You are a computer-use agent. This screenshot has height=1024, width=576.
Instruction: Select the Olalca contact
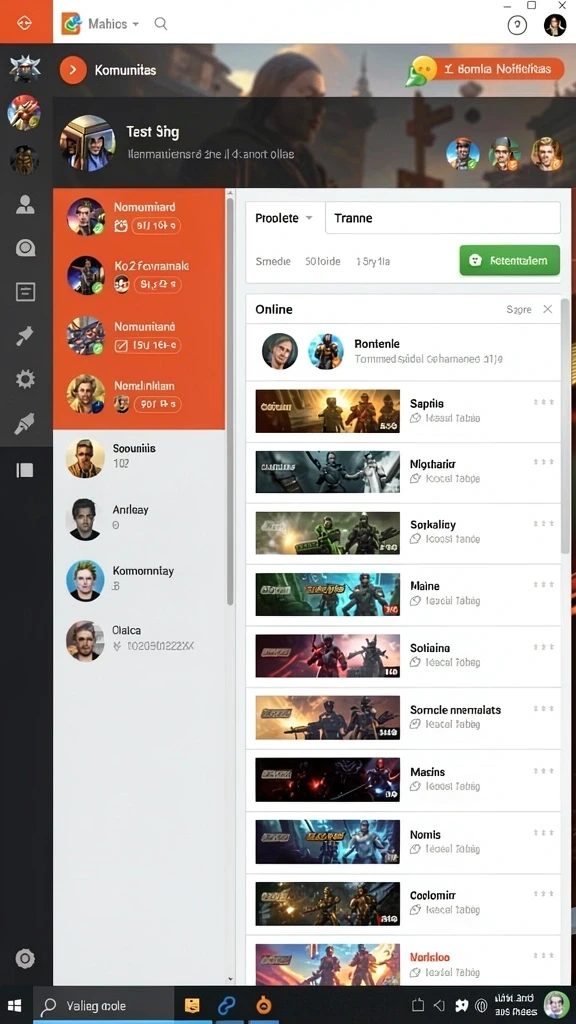pyautogui.click(x=139, y=641)
